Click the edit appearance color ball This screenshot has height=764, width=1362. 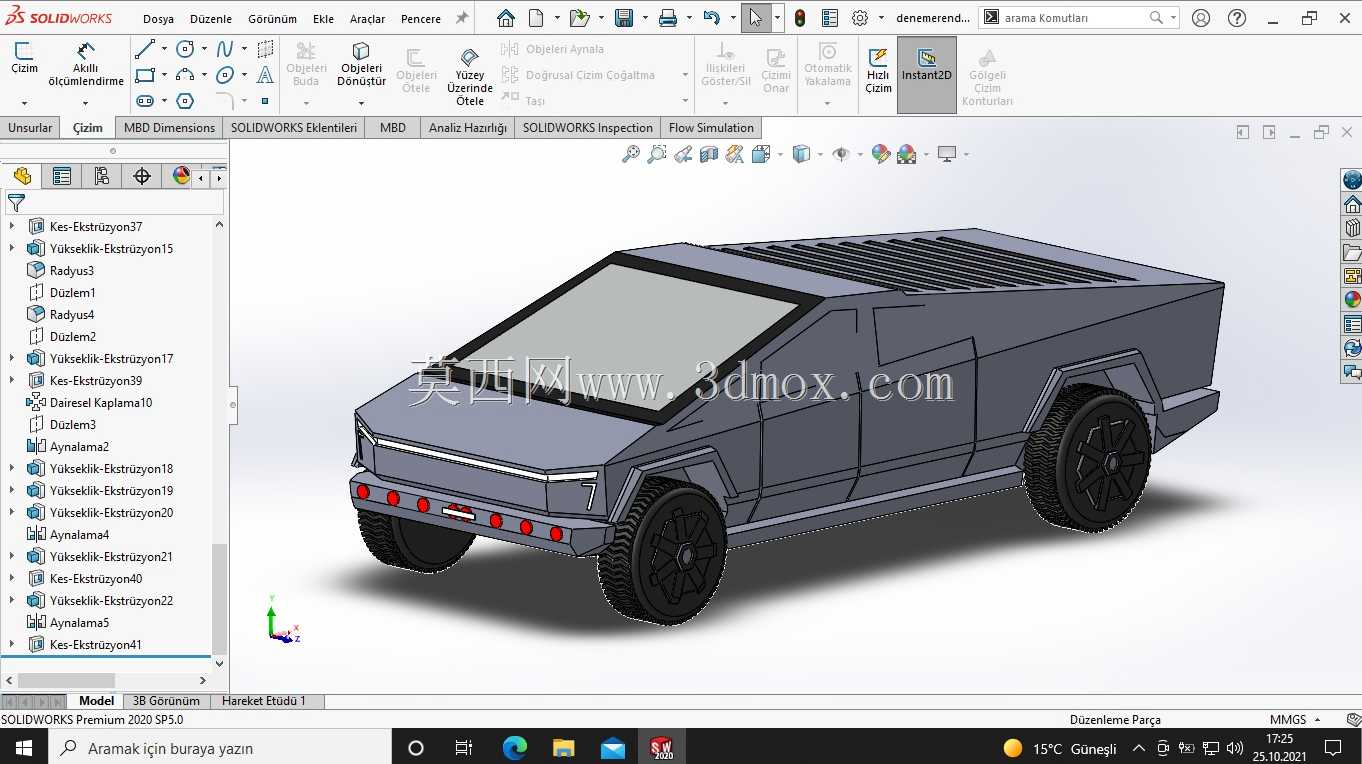click(x=880, y=154)
